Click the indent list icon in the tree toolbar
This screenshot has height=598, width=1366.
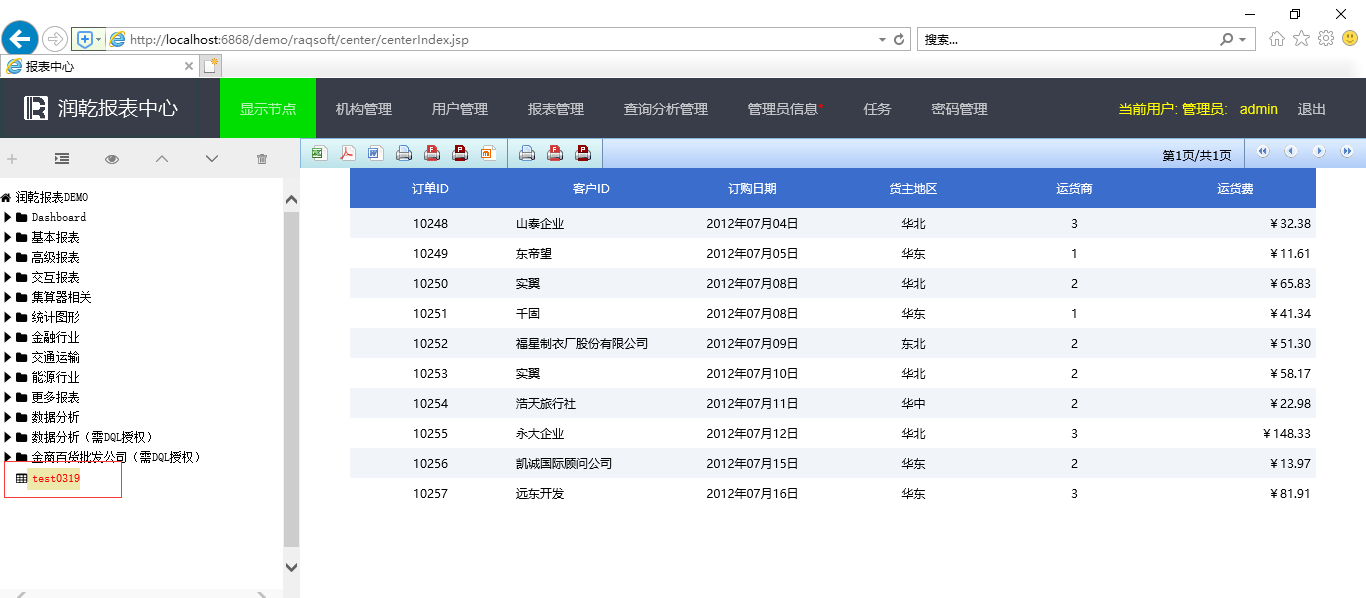[x=62, y=159]
